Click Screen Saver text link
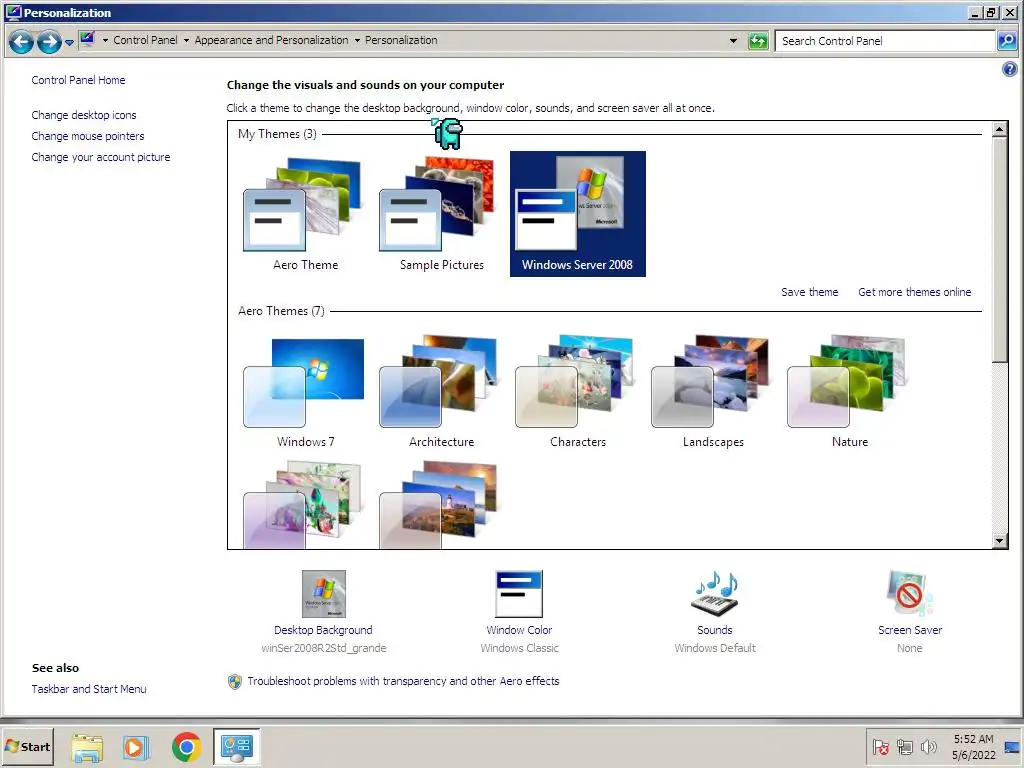This screenshot has width=1024, height=768. coord(910,630)
